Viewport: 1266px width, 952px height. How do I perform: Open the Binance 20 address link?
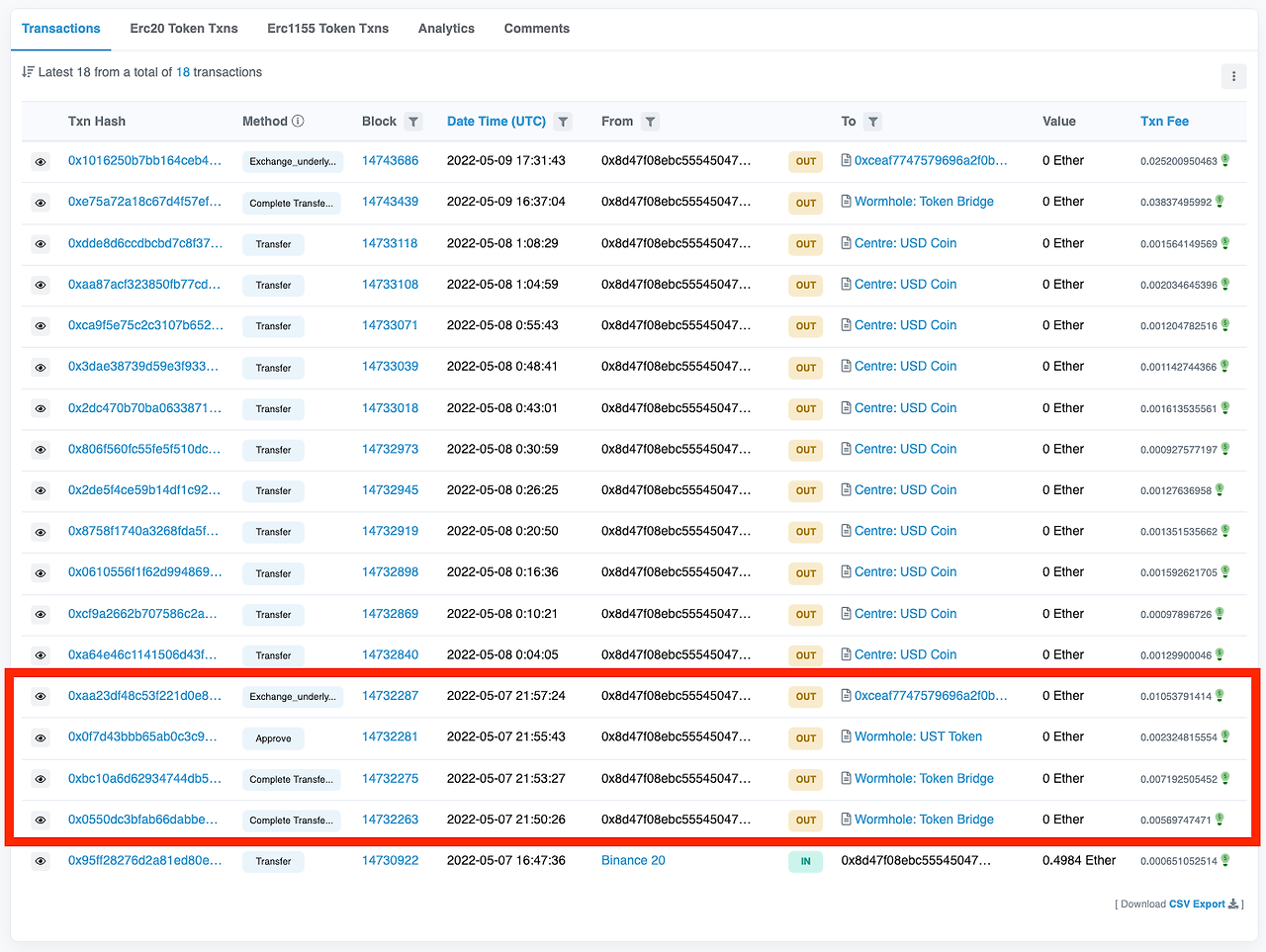tap(633, 861)
